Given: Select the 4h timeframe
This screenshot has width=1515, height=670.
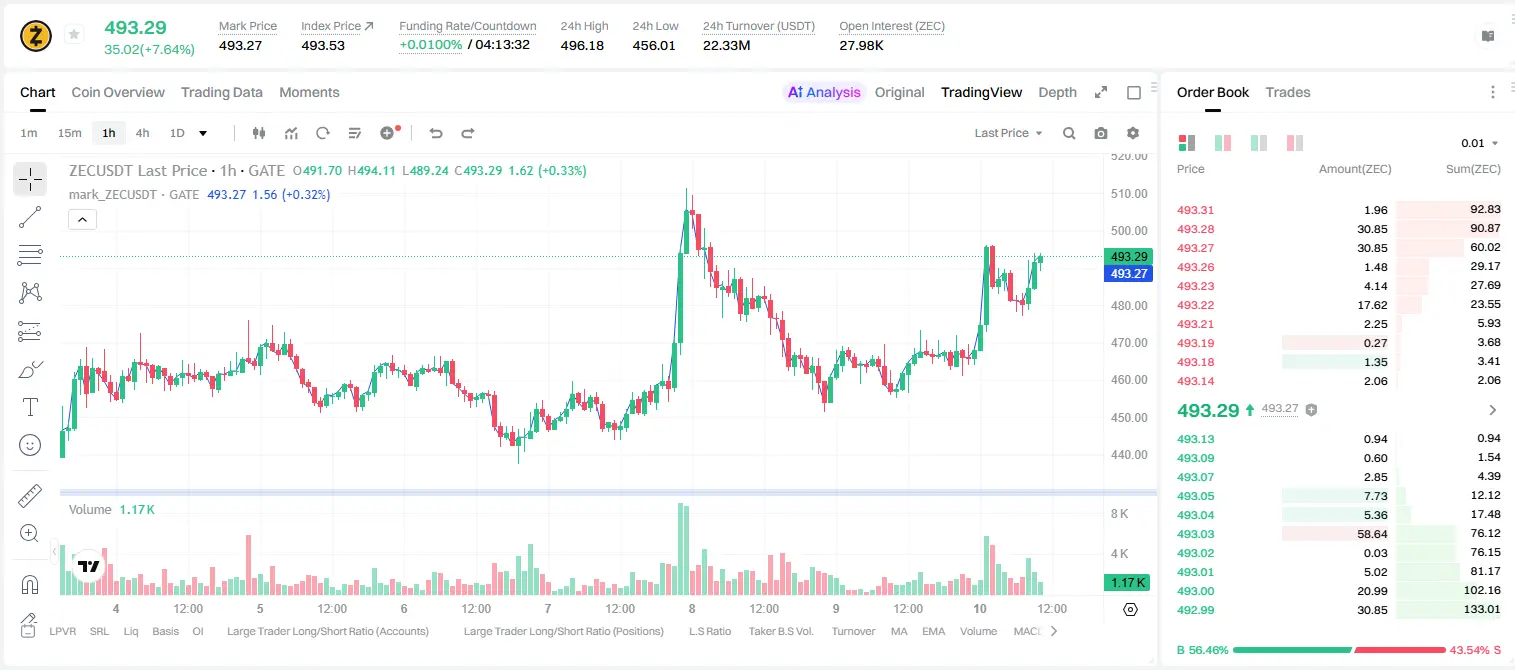Looking at the screenshot, I should coord(143,133).
